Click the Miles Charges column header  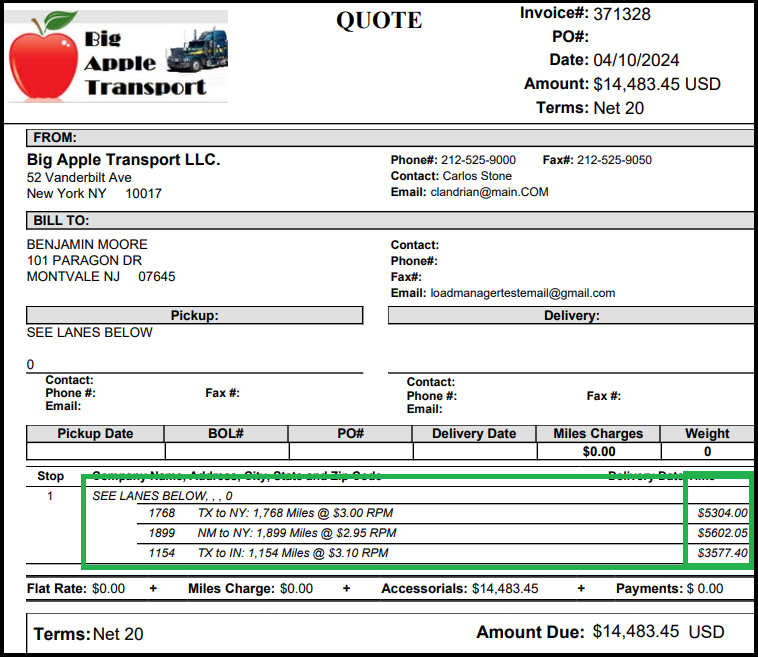pyautogui.click(x=598, y=434)
